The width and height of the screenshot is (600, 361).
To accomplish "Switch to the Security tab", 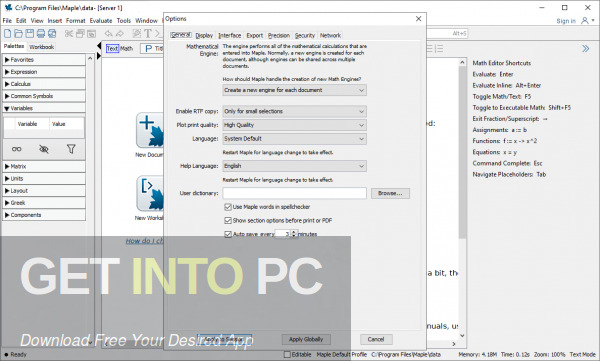I will pyautogui.click(x=305, y=35).
